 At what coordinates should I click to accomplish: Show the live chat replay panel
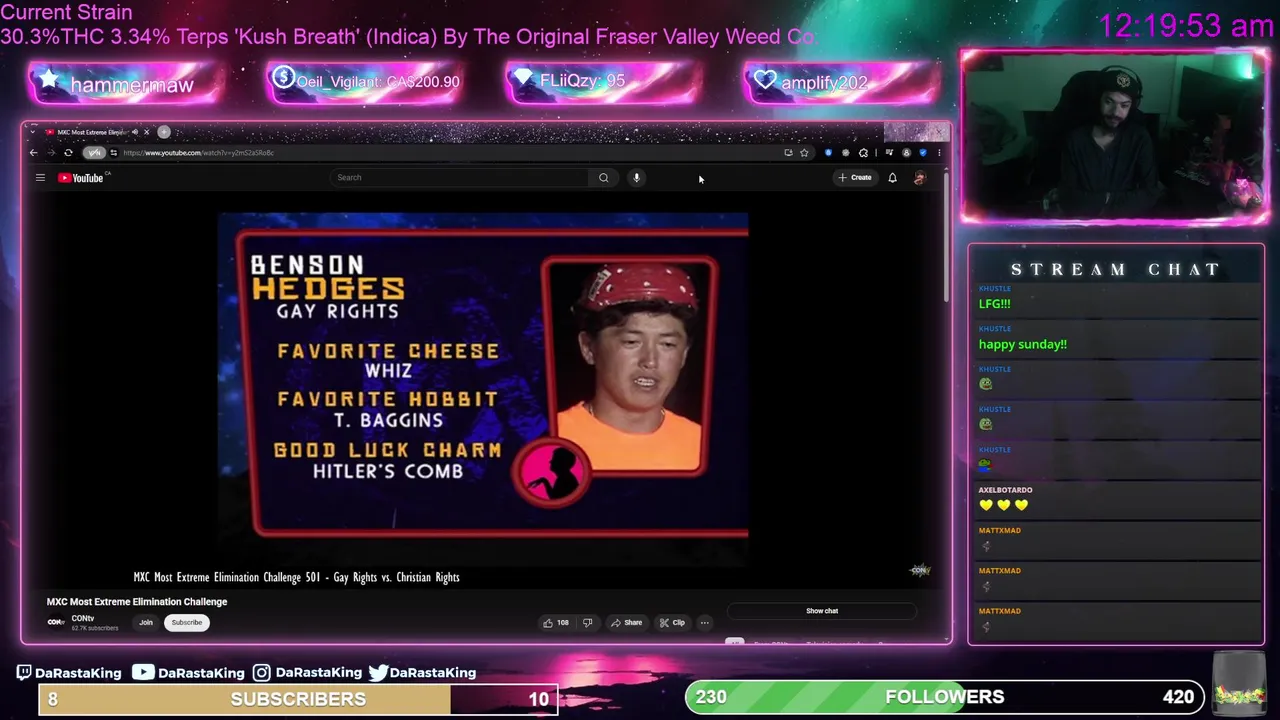[x=822, y=611]
